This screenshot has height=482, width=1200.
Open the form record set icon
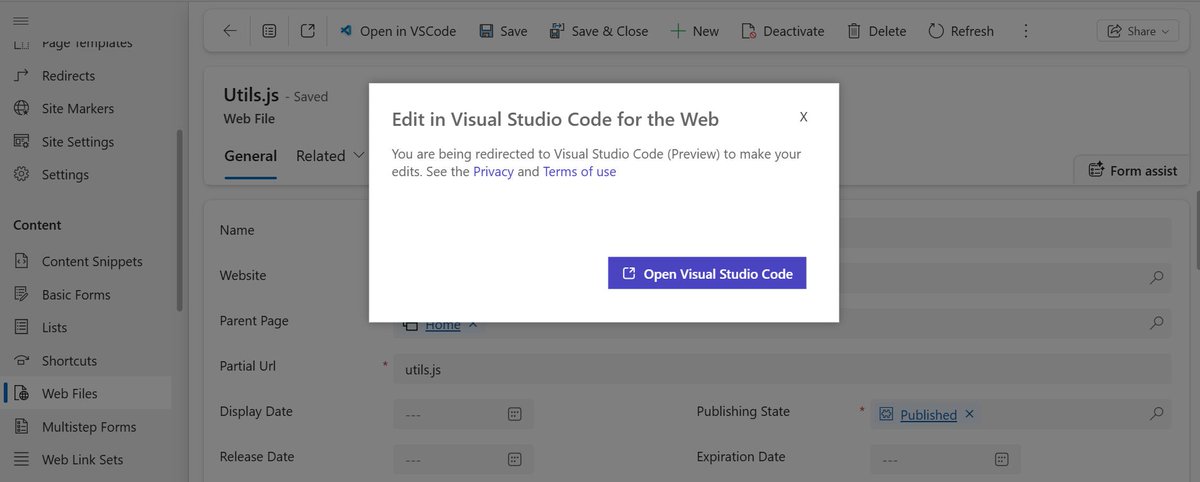pos(269,31)
